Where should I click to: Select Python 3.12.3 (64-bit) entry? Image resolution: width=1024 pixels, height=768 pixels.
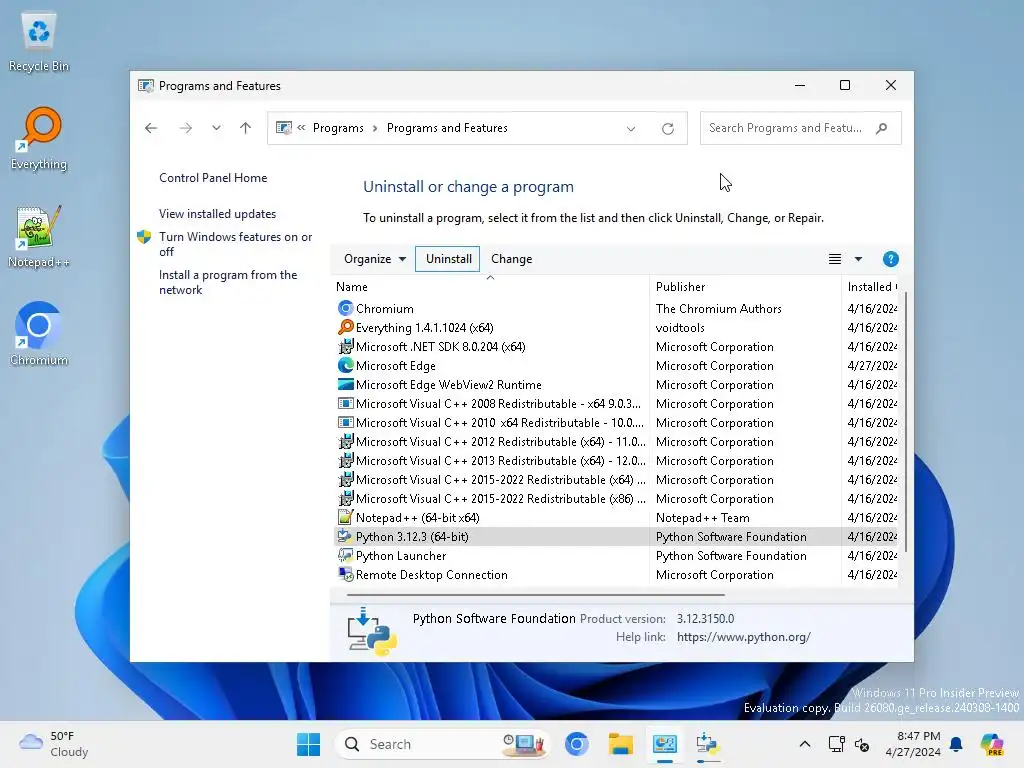tap(616, 536)
